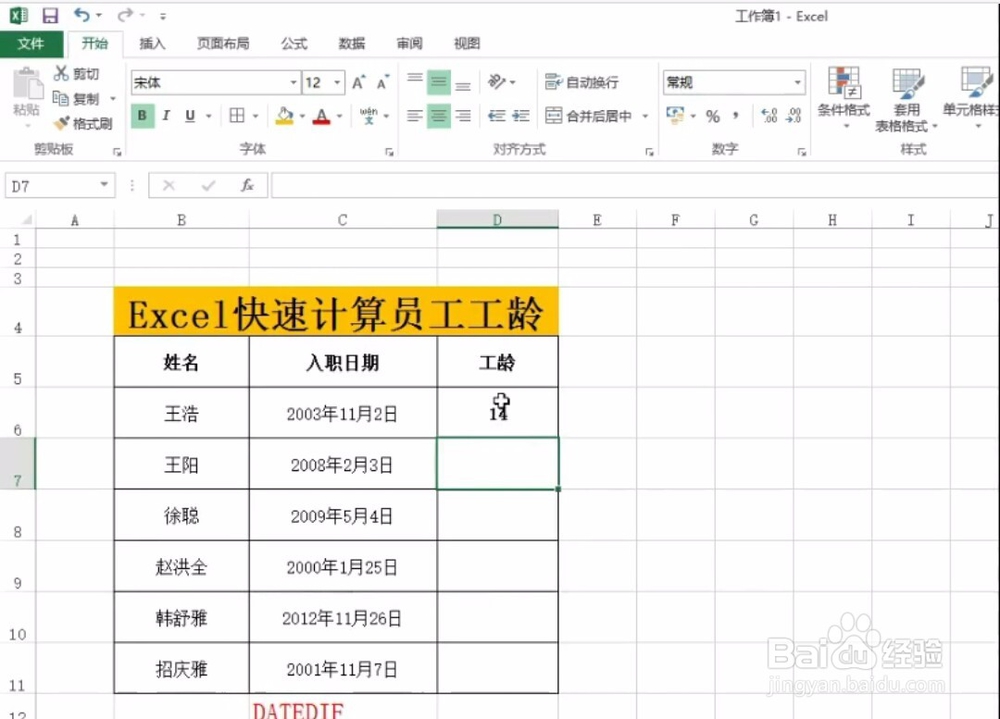This screenshot has height=719, width=1000.
Task: Increase font size with larger A icon
Action: [x=358, y=82]
